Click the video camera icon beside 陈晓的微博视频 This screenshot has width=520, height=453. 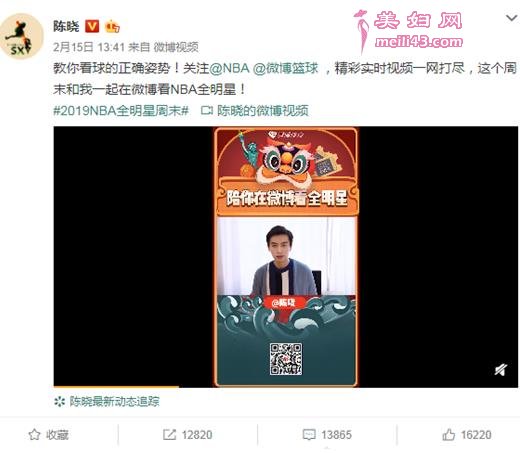[x=207, y=111]
